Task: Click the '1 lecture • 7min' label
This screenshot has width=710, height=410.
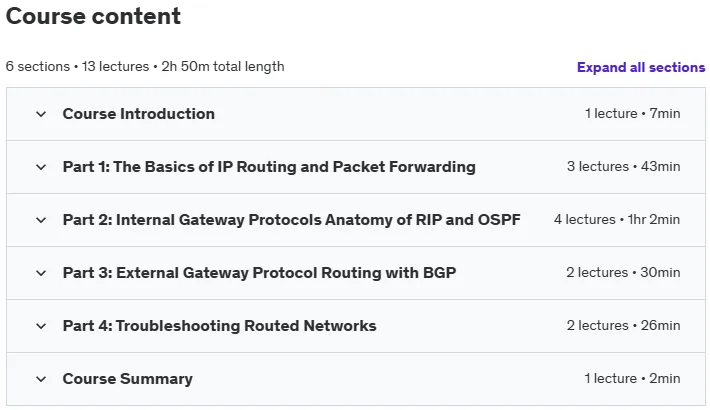Action: (632, 113)
